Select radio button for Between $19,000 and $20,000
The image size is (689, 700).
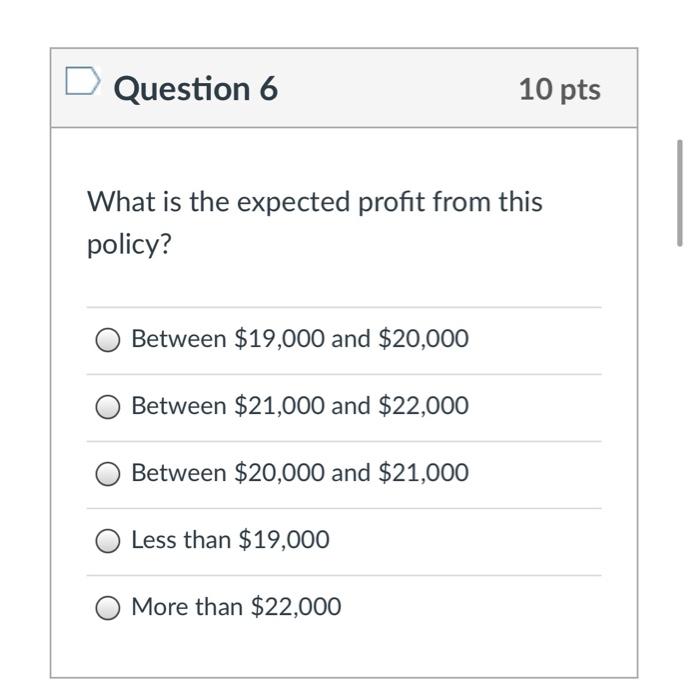point(108,340)
